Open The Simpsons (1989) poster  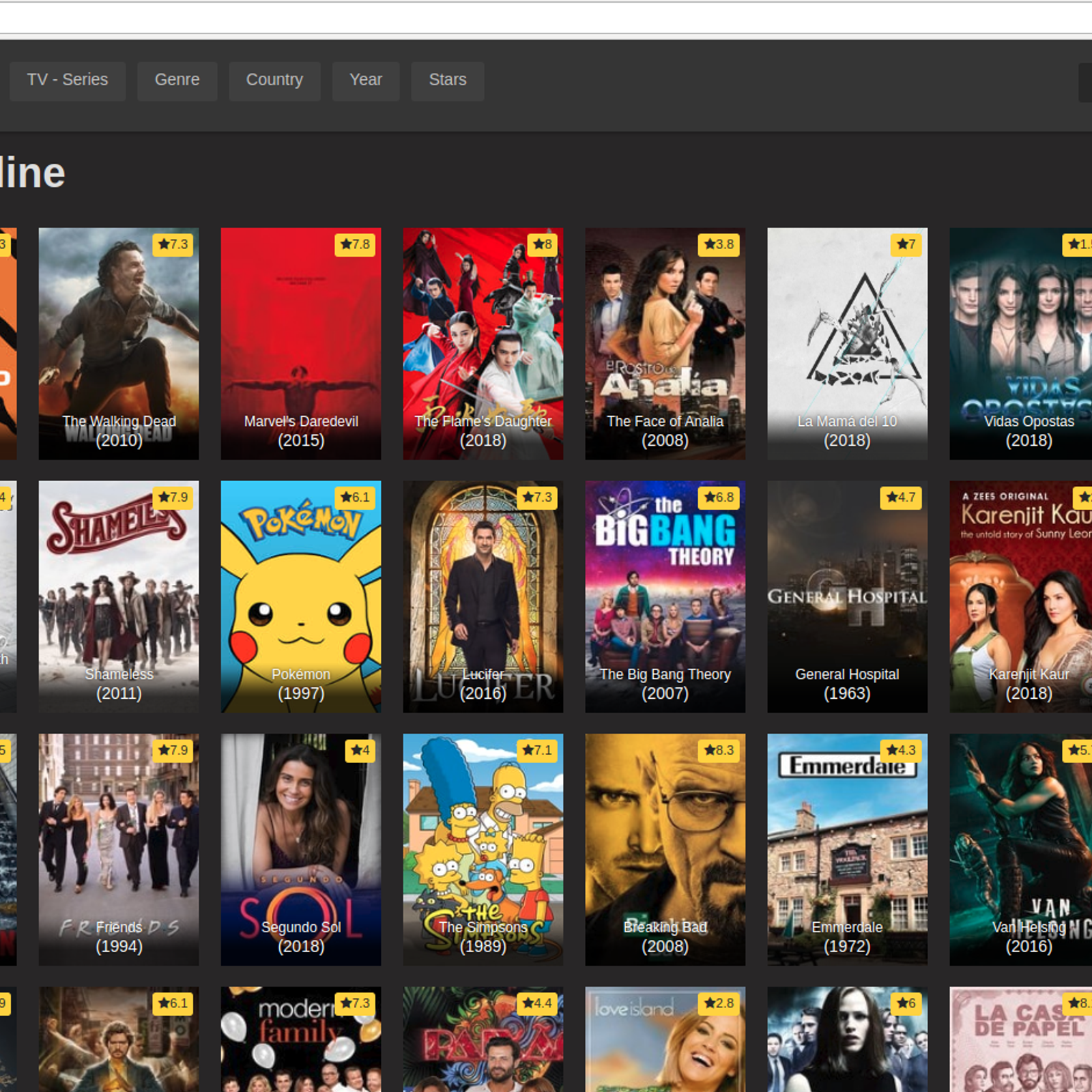click(483, 850)
